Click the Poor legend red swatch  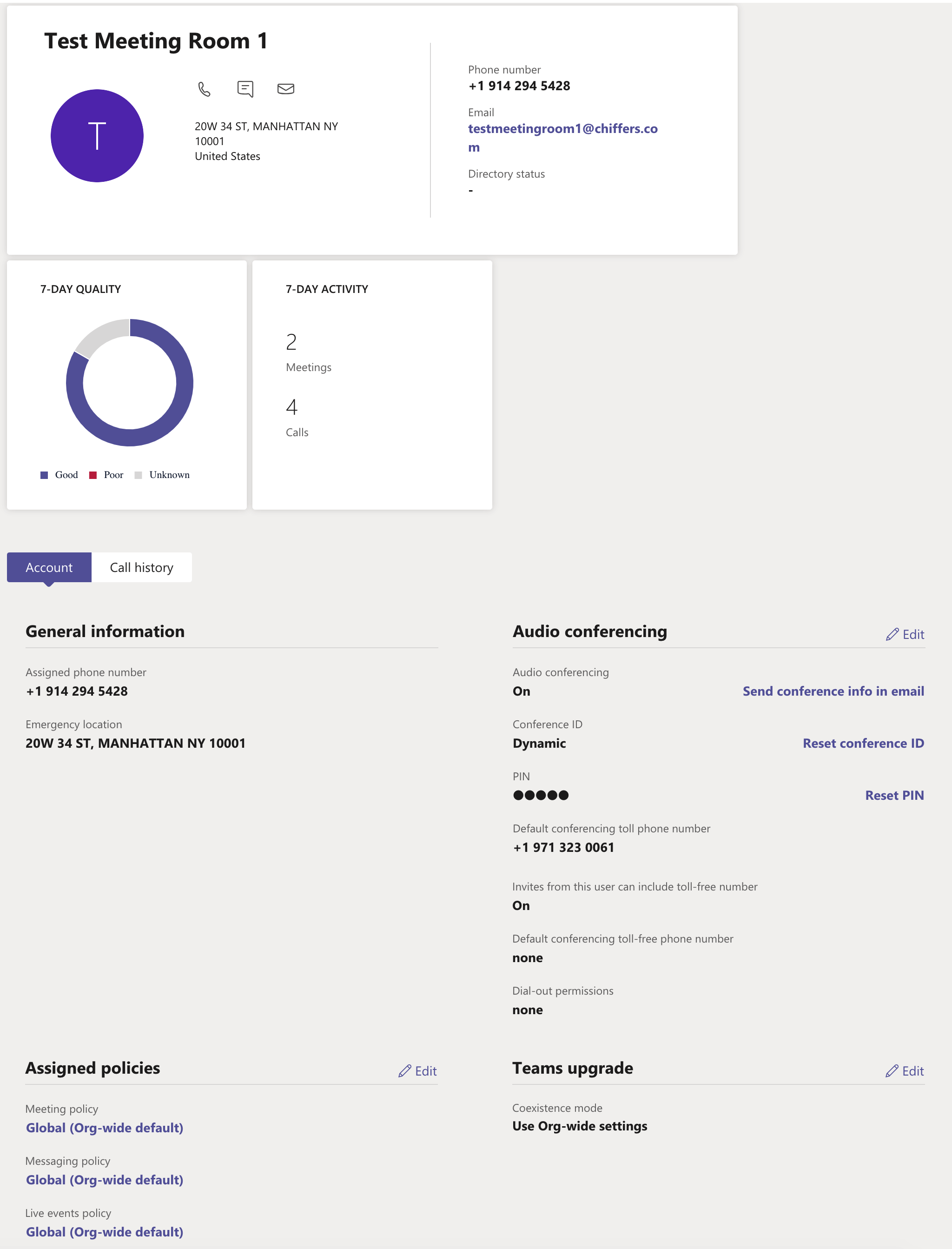click(93, 475)
